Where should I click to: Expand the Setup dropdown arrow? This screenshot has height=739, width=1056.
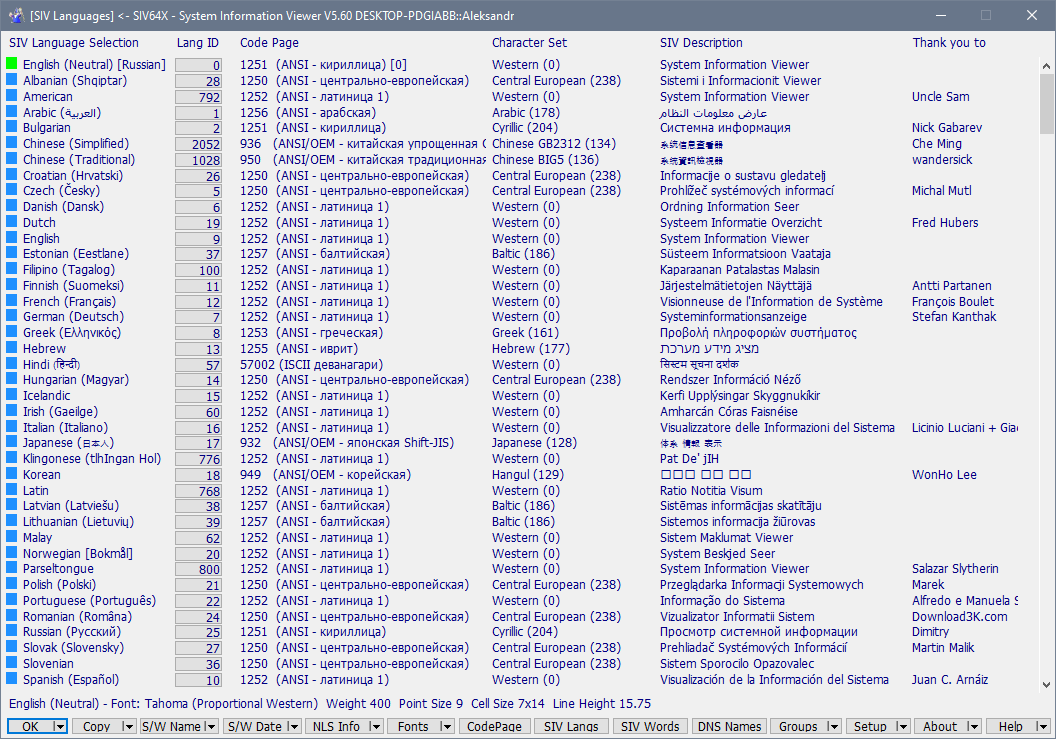(x=903, y=726)
